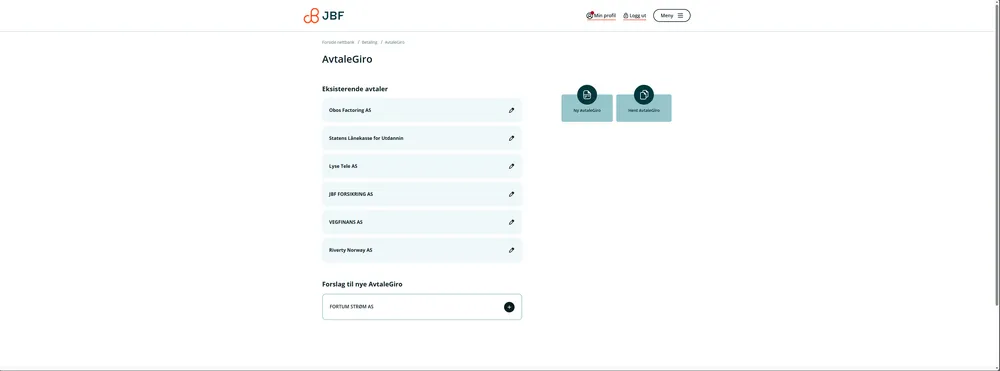Screen dimensions: 1000x371
Task: Edit the Obos Factoring AS agreement pencil icon
Action: click(511, 110)
